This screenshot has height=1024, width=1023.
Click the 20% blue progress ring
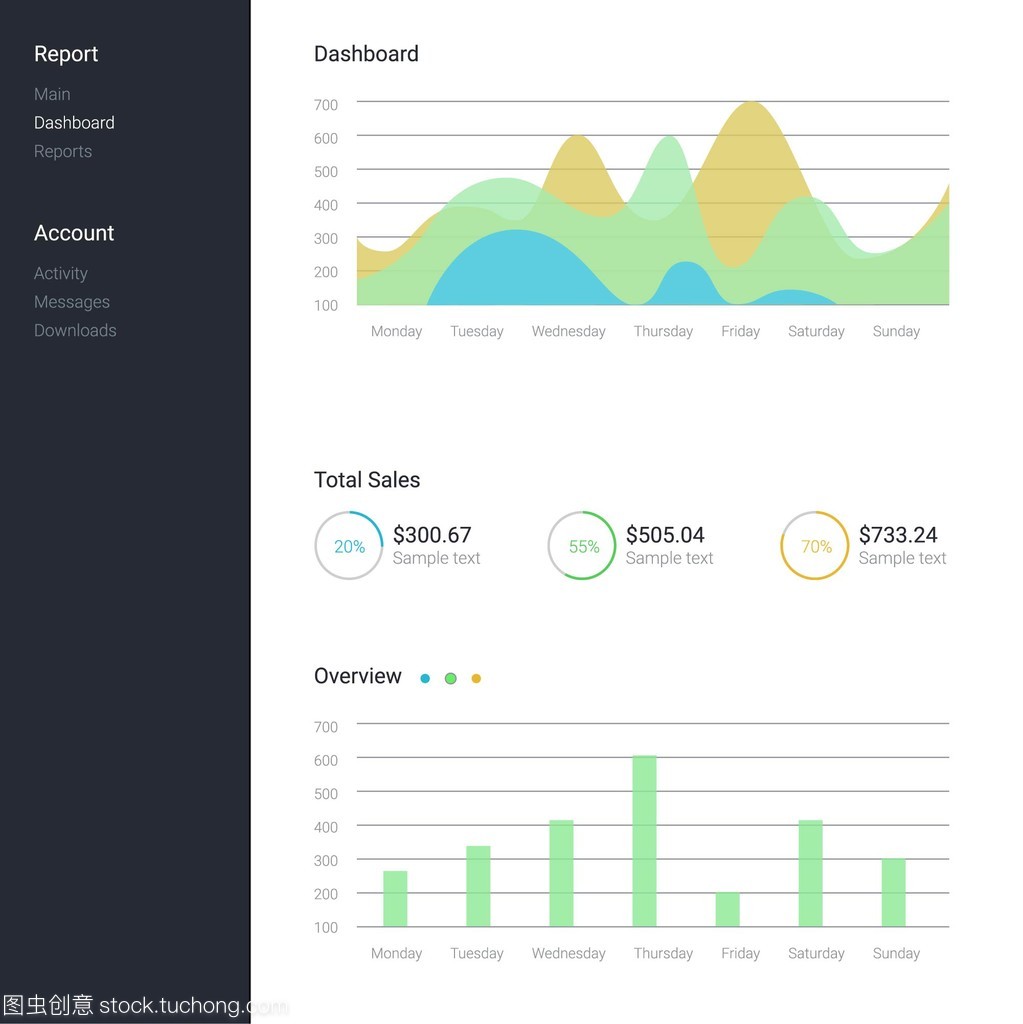point(349,546)
